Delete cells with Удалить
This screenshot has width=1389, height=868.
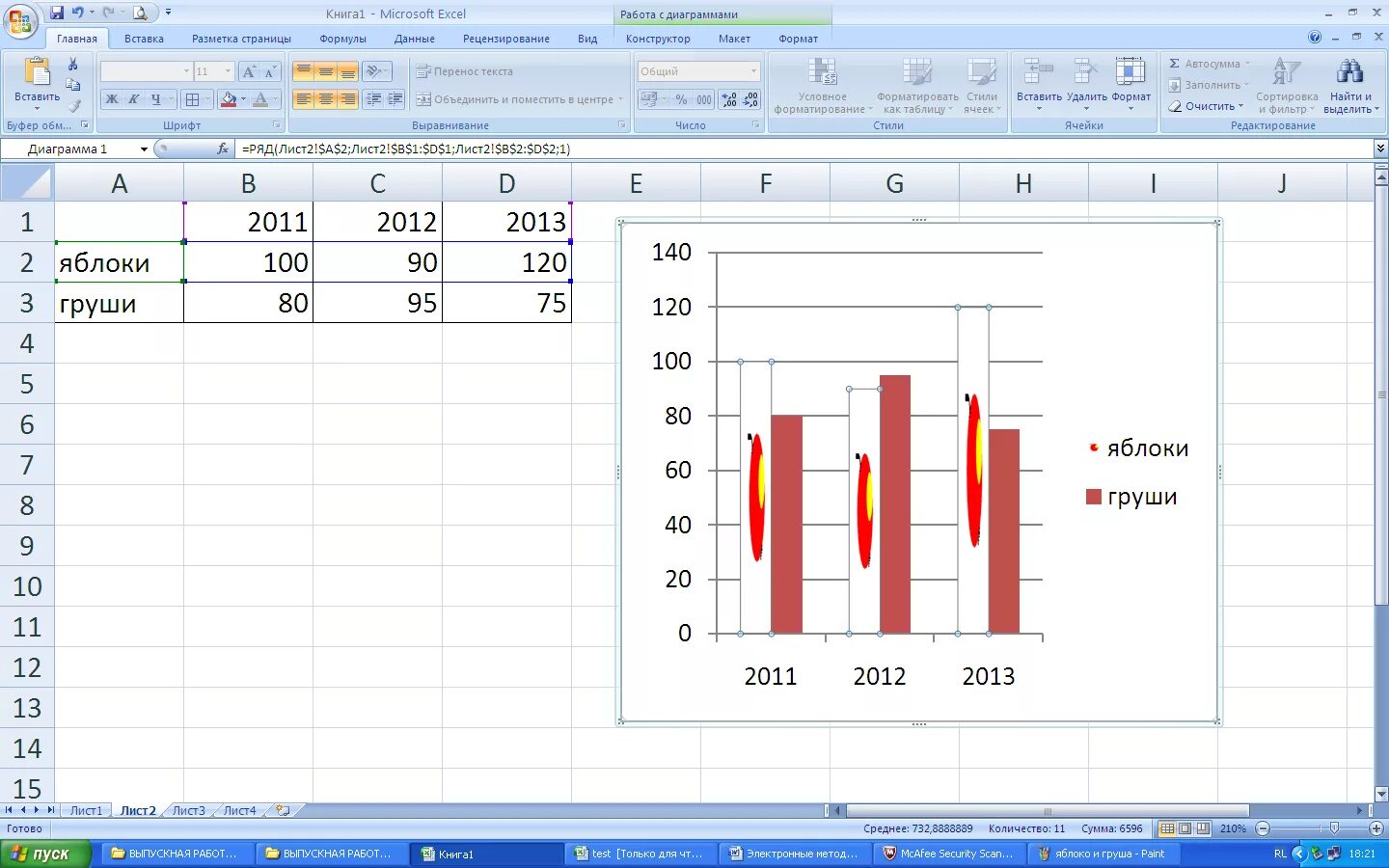(x=1086, y=86)
